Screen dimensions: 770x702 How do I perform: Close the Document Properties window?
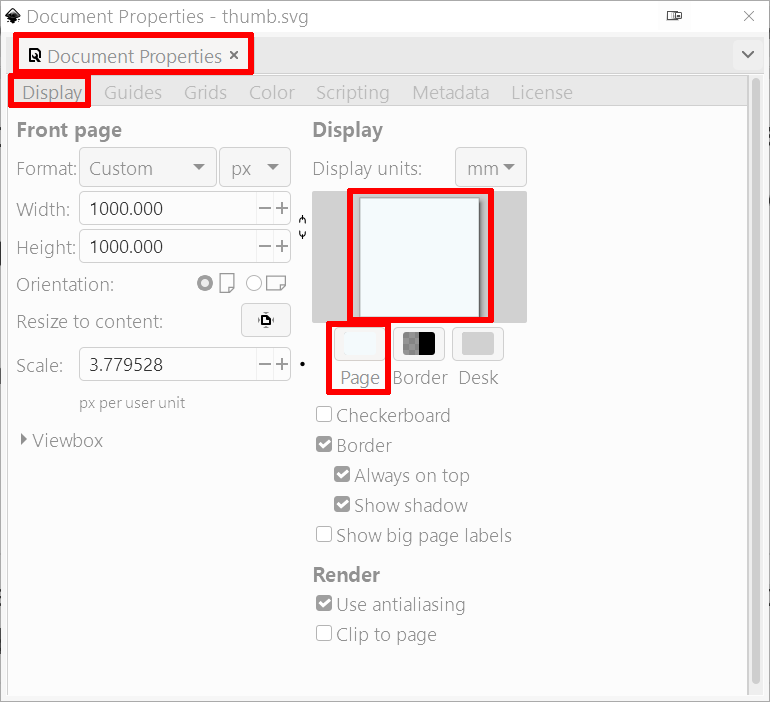tap(749, 16)
